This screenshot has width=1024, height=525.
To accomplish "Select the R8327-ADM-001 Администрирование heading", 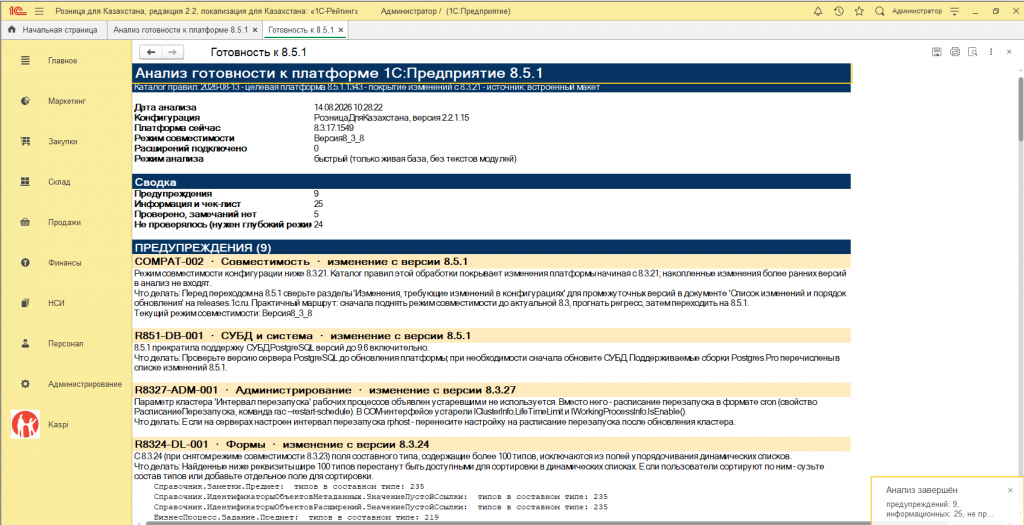I will click(492, 390).
